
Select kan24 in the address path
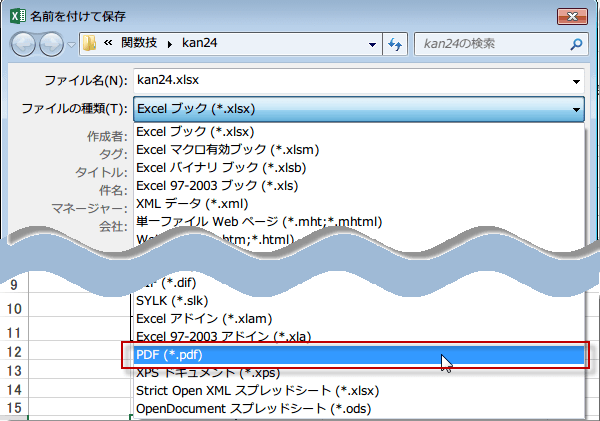(x=199, y=43)
